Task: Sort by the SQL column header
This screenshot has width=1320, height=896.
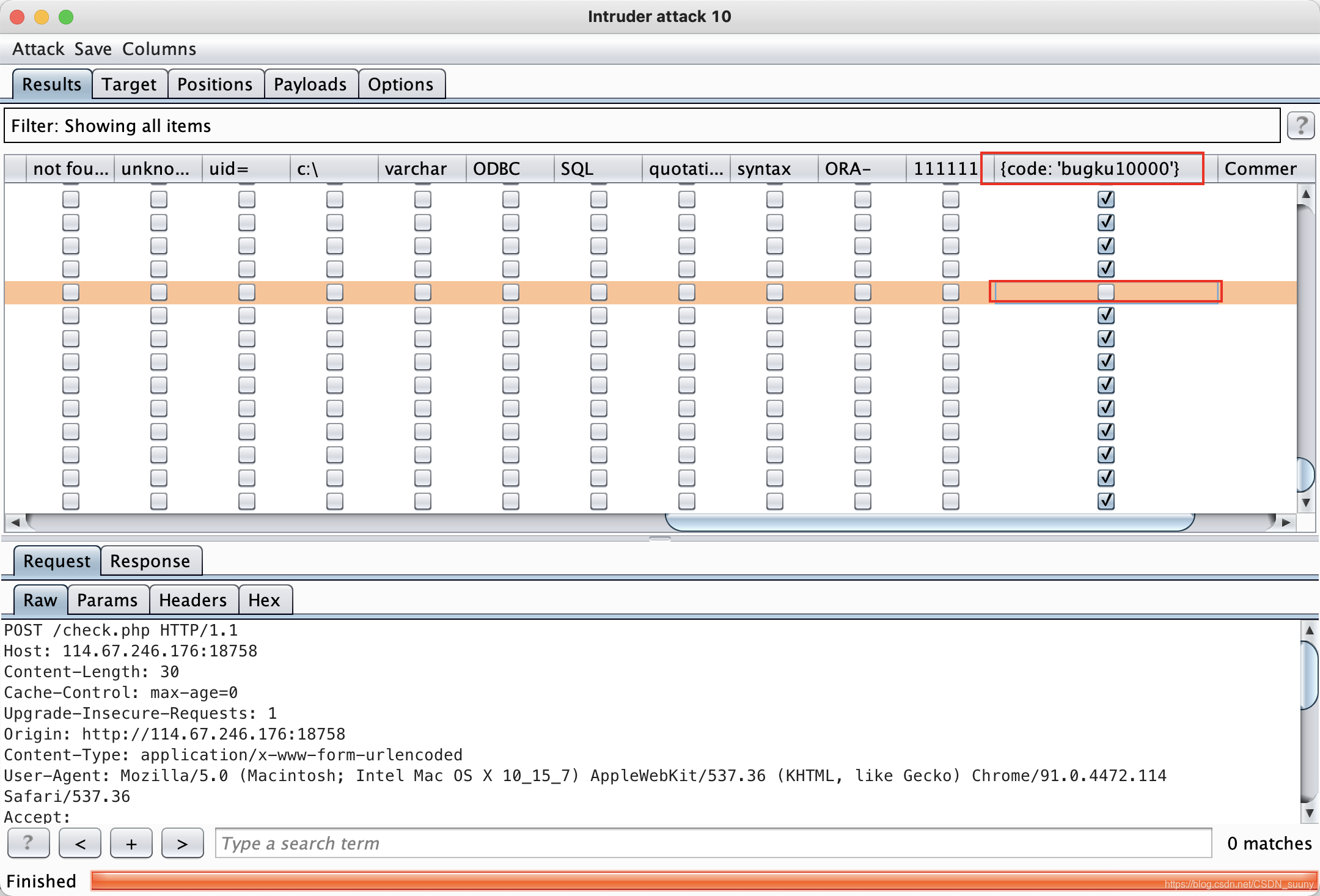Action: (x=598, y=169)
